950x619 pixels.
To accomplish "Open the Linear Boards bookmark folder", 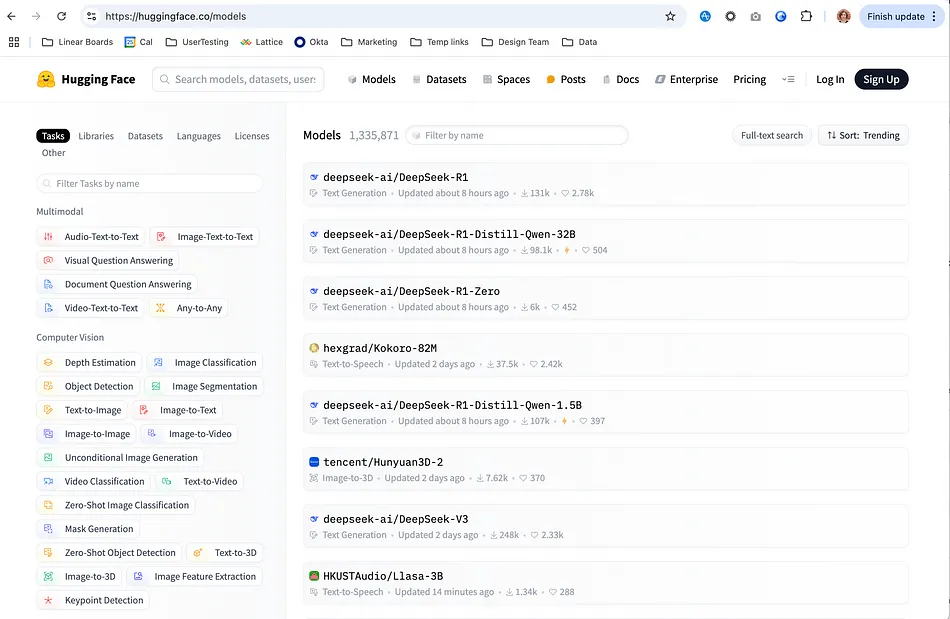I will coord(77,42).
